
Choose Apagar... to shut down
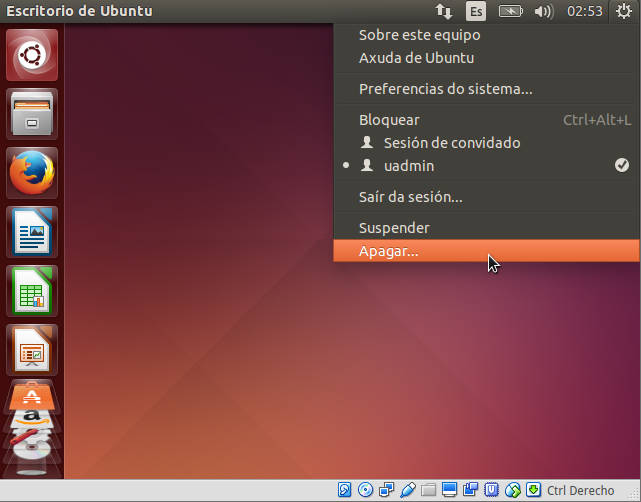click(x=486, y=251)
